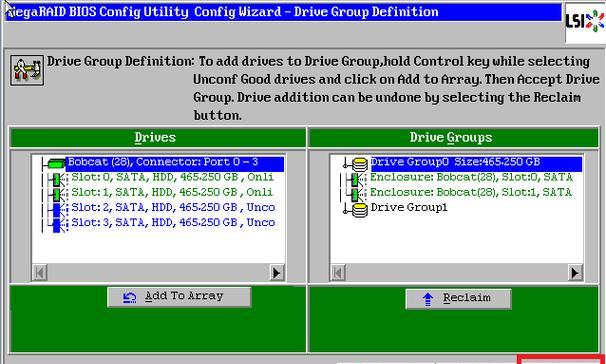Click the Drive Groups panel header
Image resolution: width=606 pixels, height=364 pixels.
[x=453, y=138]
